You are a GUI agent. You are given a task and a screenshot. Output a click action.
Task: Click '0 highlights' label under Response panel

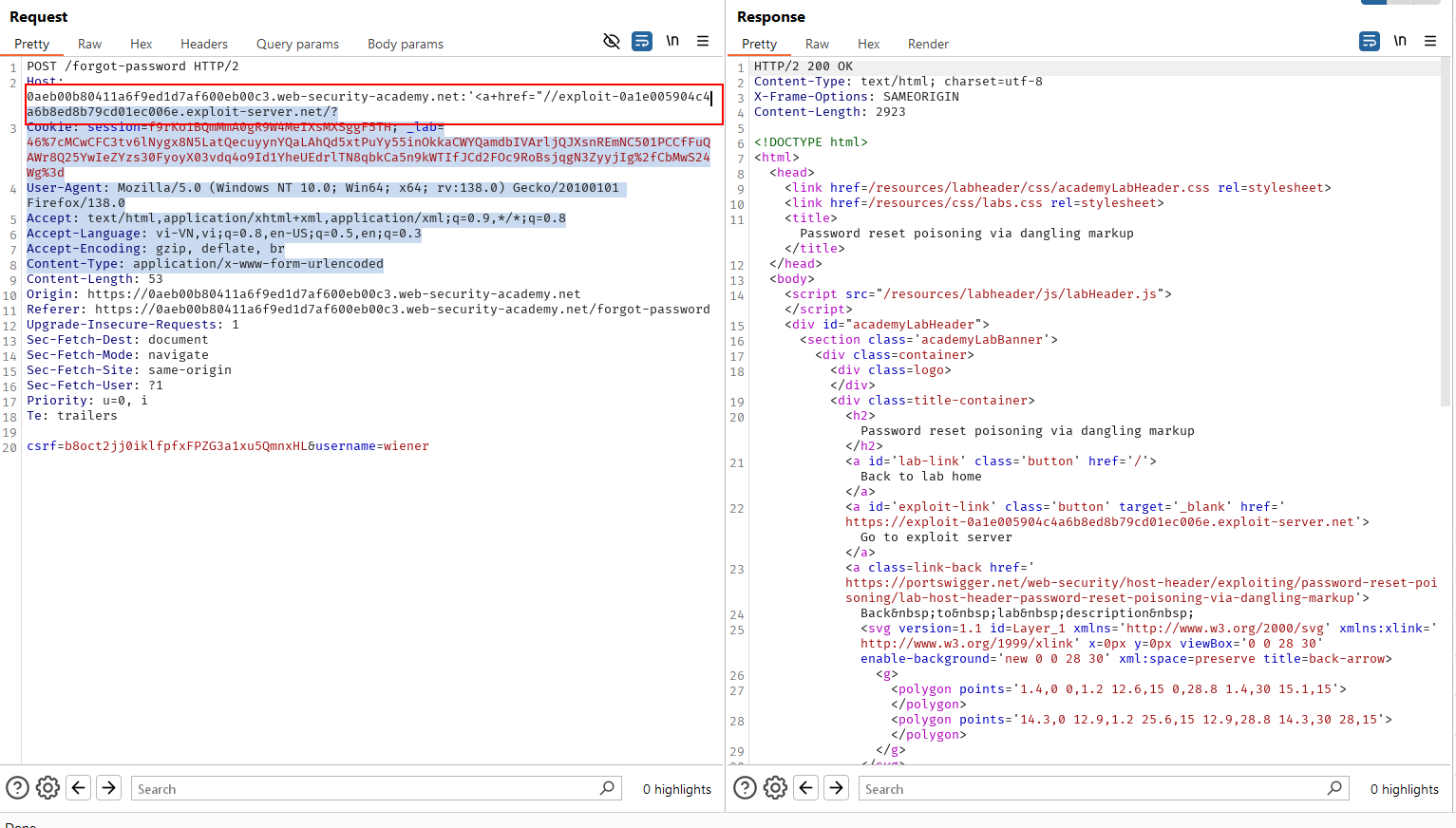click(1405, 789)
